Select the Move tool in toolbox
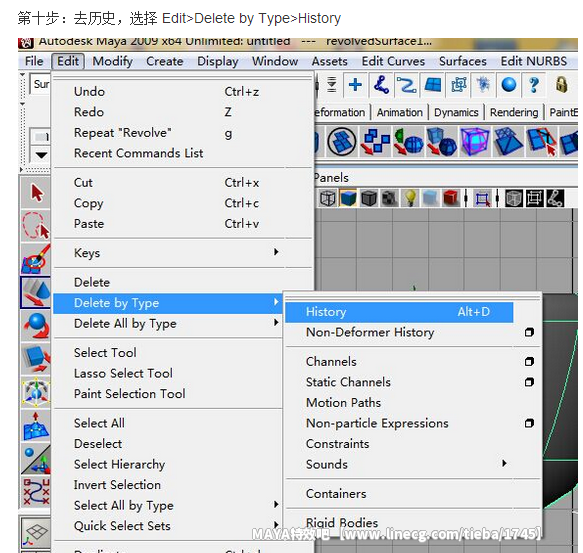This screenshot has width=583, height=553. tap(36, 292)
